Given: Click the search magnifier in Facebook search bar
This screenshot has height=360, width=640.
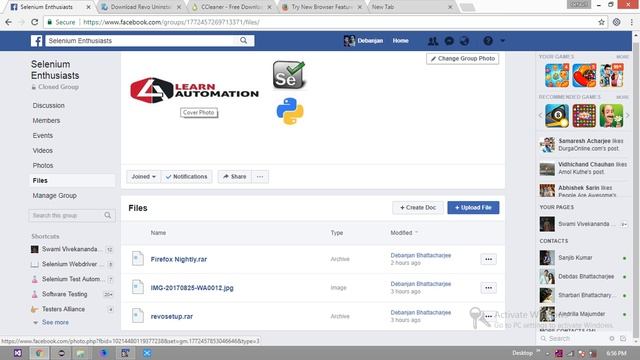Looking at the screenshot, I should (x=244, y=40).
